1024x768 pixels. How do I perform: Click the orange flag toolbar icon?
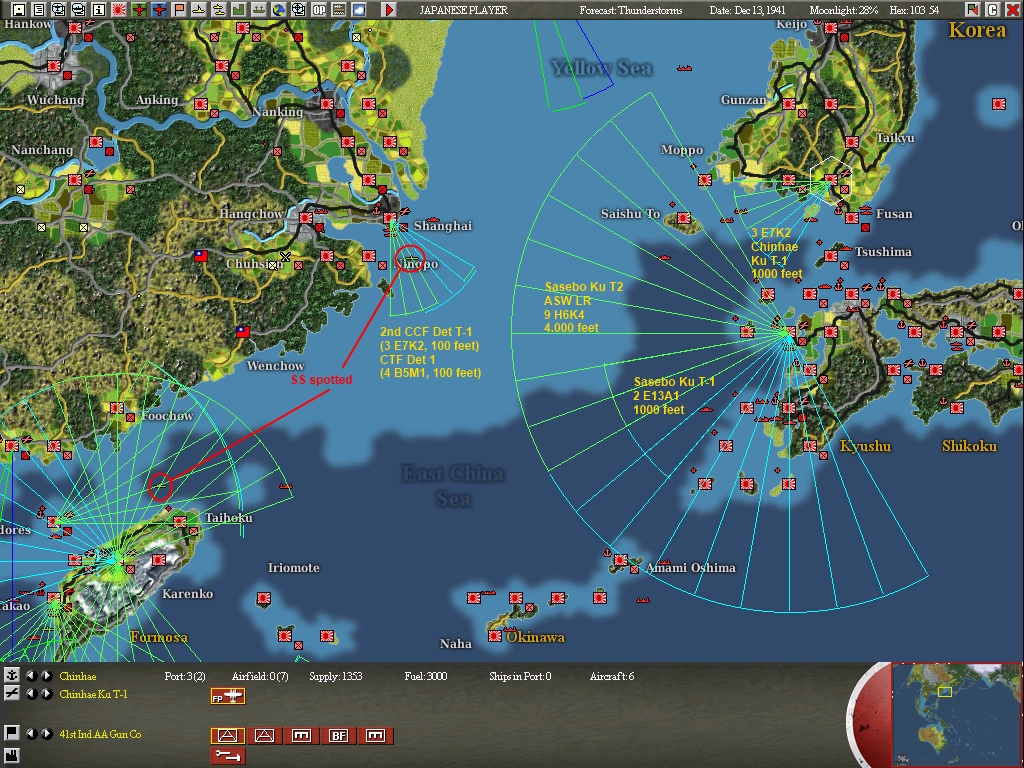coord(179,9)
